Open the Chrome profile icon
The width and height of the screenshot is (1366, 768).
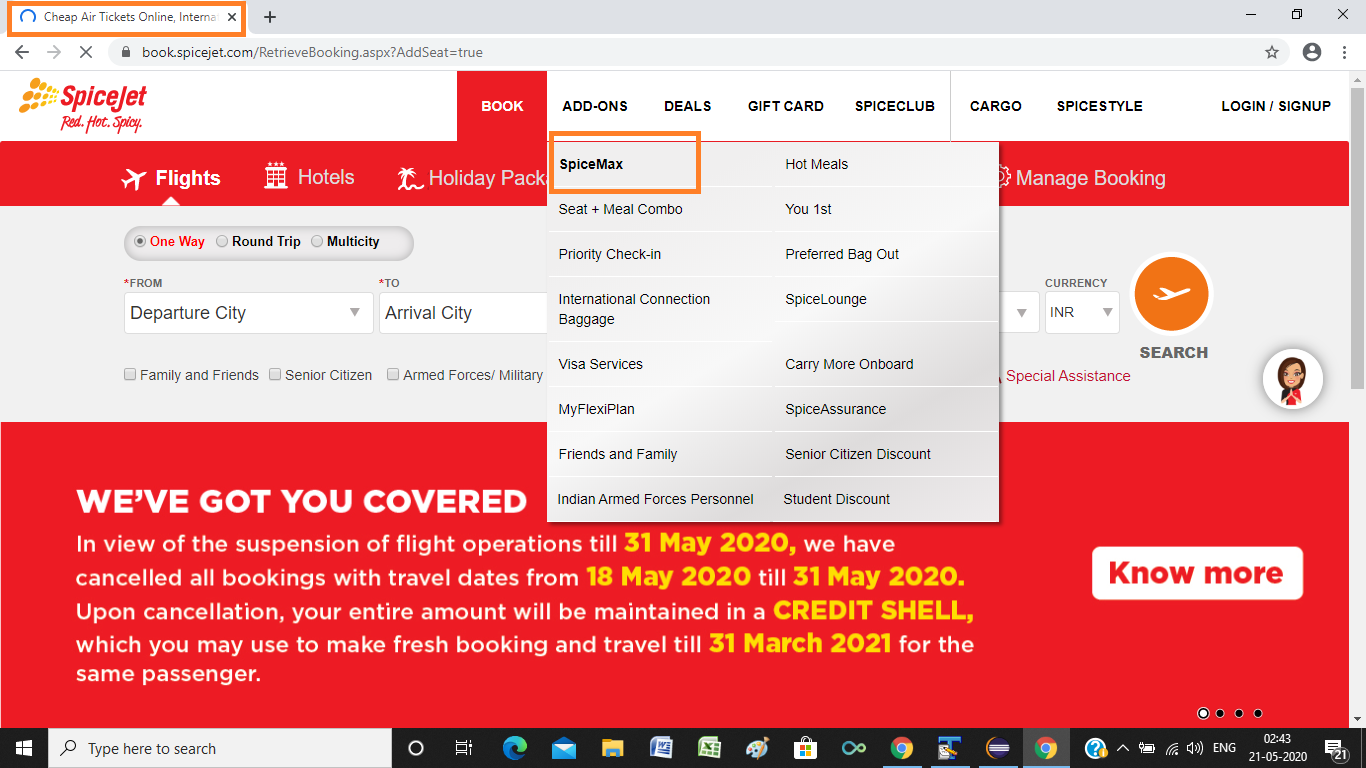[1312, 52]
